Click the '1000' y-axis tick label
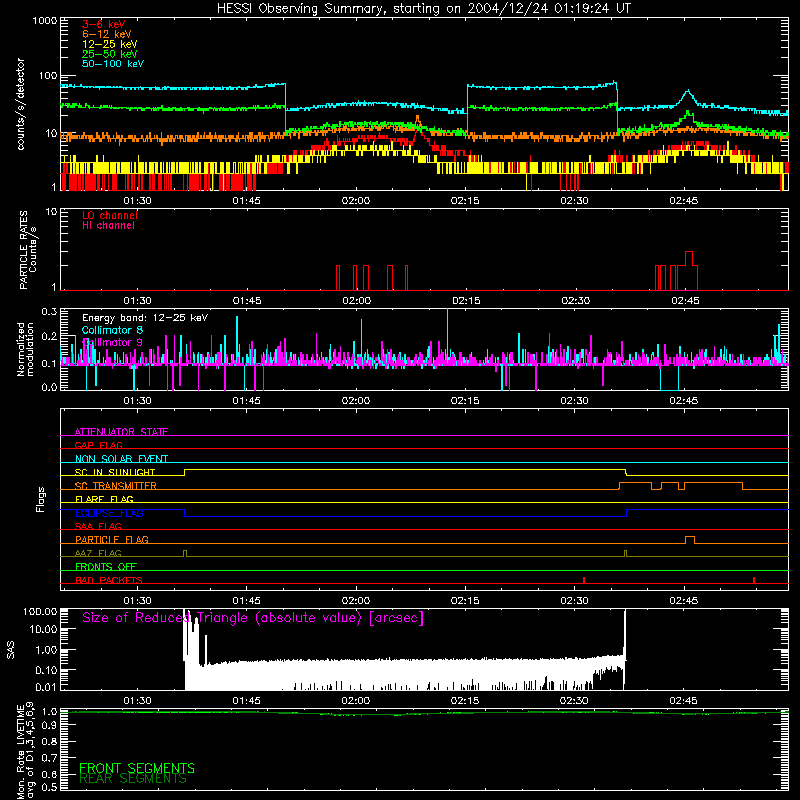 pos(45,21)
